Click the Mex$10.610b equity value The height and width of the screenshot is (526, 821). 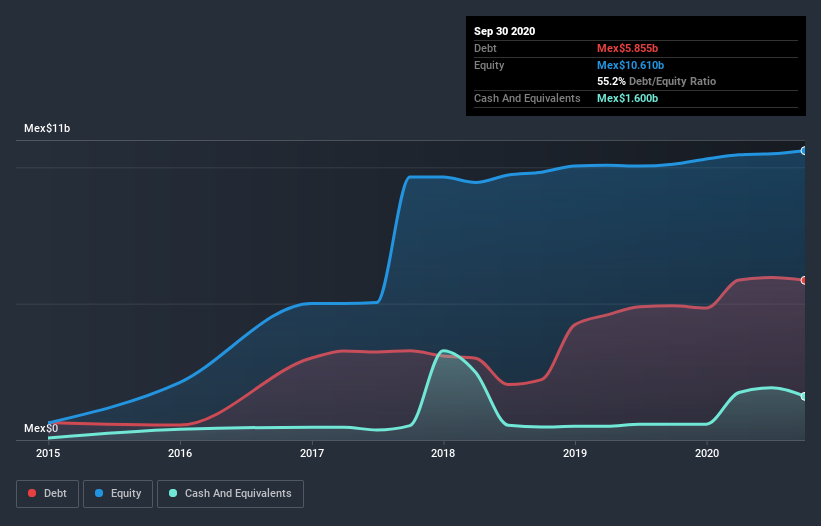(x=630, y=65)
